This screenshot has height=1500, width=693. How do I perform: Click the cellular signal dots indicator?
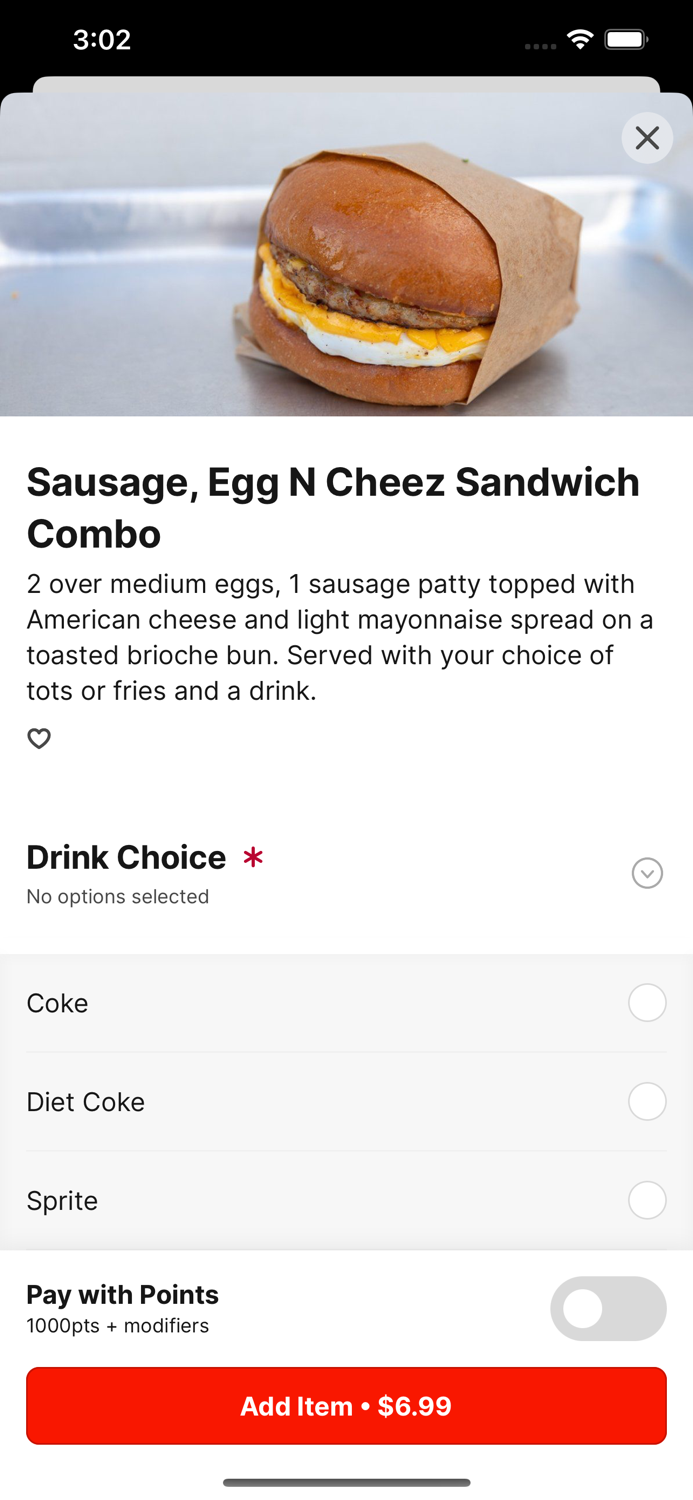540,46
